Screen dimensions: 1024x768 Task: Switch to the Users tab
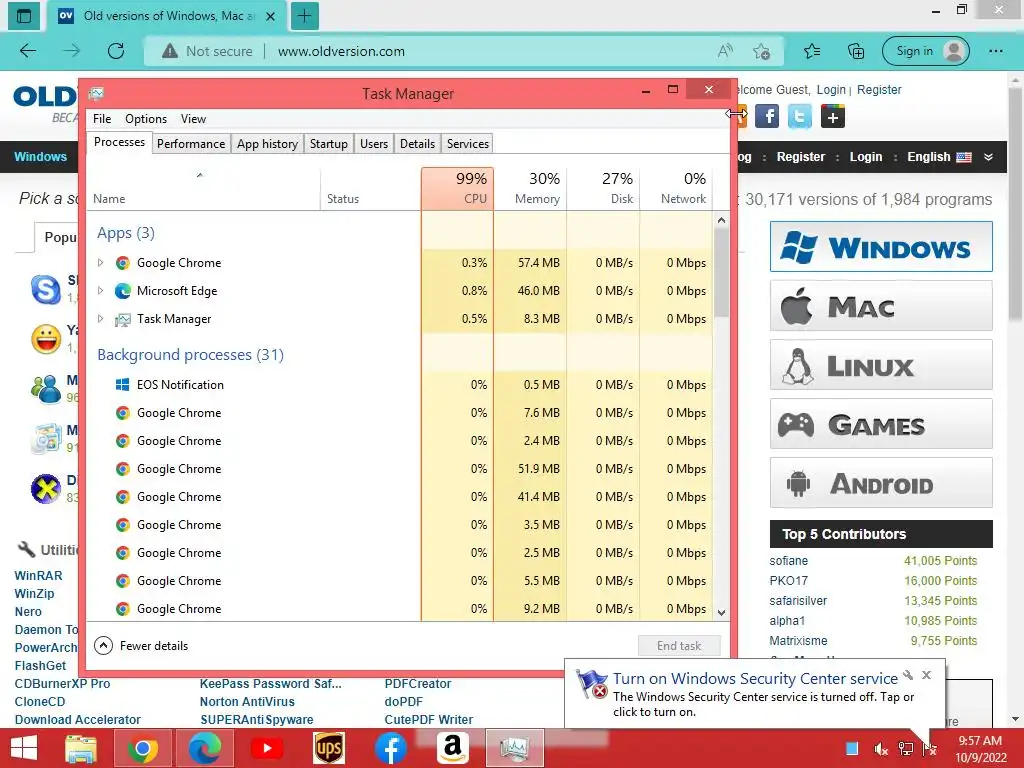(374, 144)
